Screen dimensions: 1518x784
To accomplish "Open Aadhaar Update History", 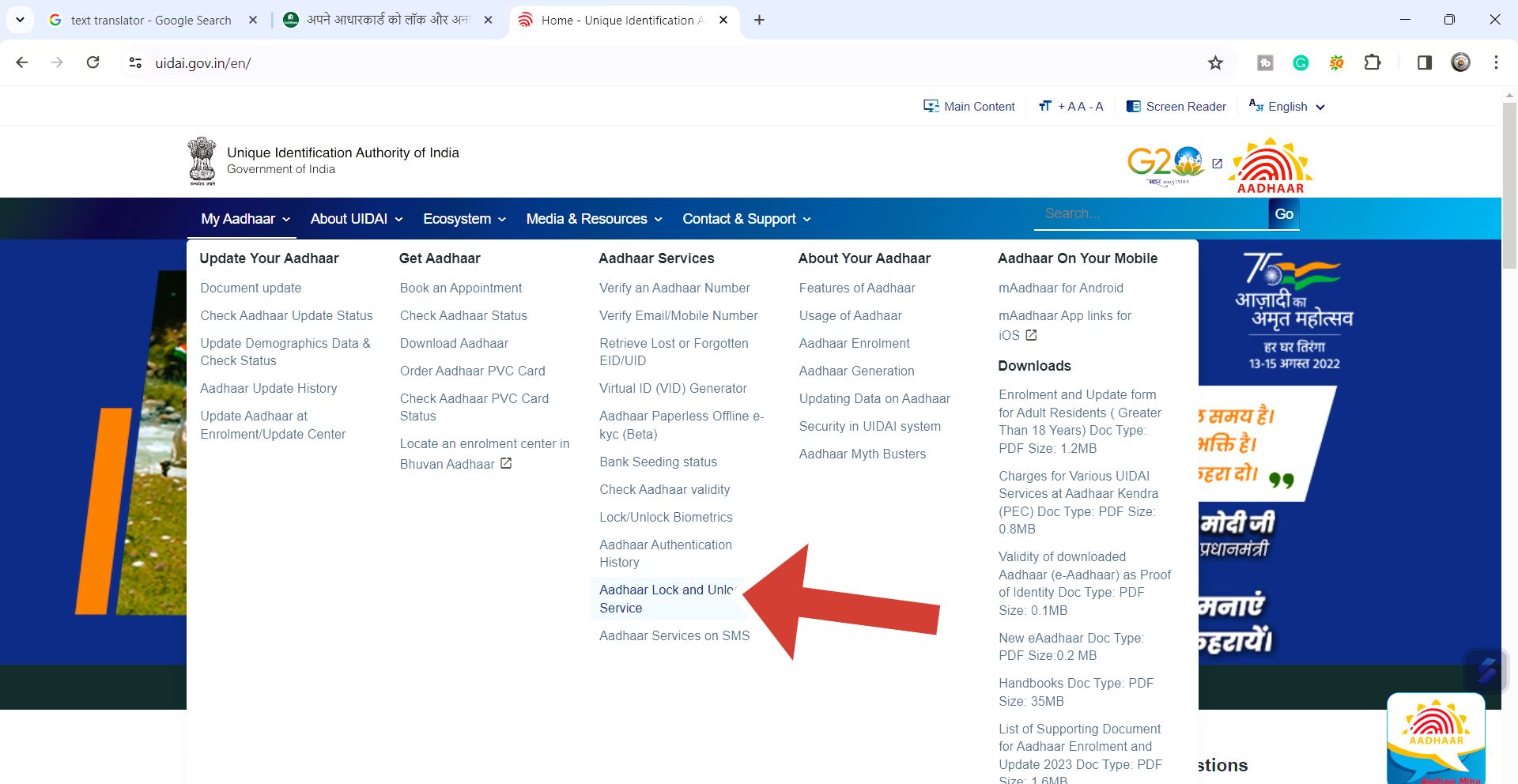I will coord(268,388).
